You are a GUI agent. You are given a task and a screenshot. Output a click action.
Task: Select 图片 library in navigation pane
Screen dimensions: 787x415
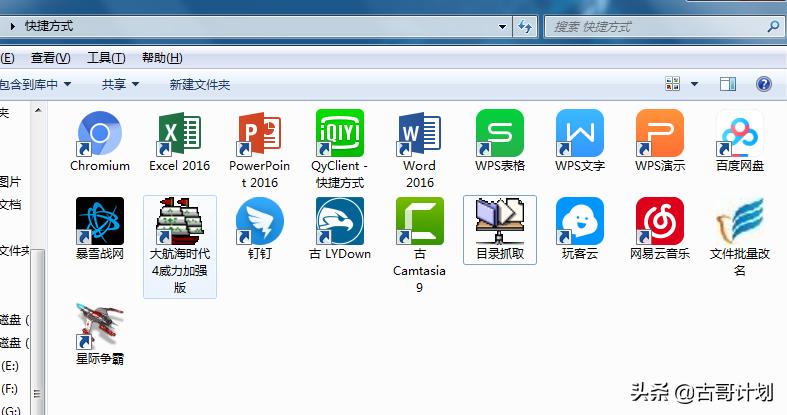(10, 182)
